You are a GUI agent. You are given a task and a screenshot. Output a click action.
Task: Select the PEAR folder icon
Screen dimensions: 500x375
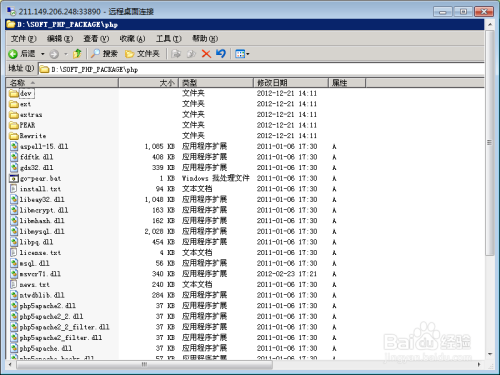(14, 125)
